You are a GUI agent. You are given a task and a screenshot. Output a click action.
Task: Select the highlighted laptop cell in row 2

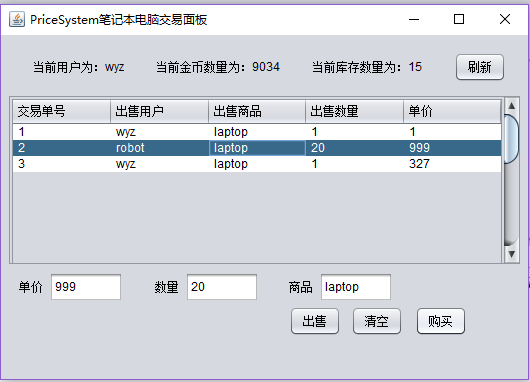click(x=257, y=148)
